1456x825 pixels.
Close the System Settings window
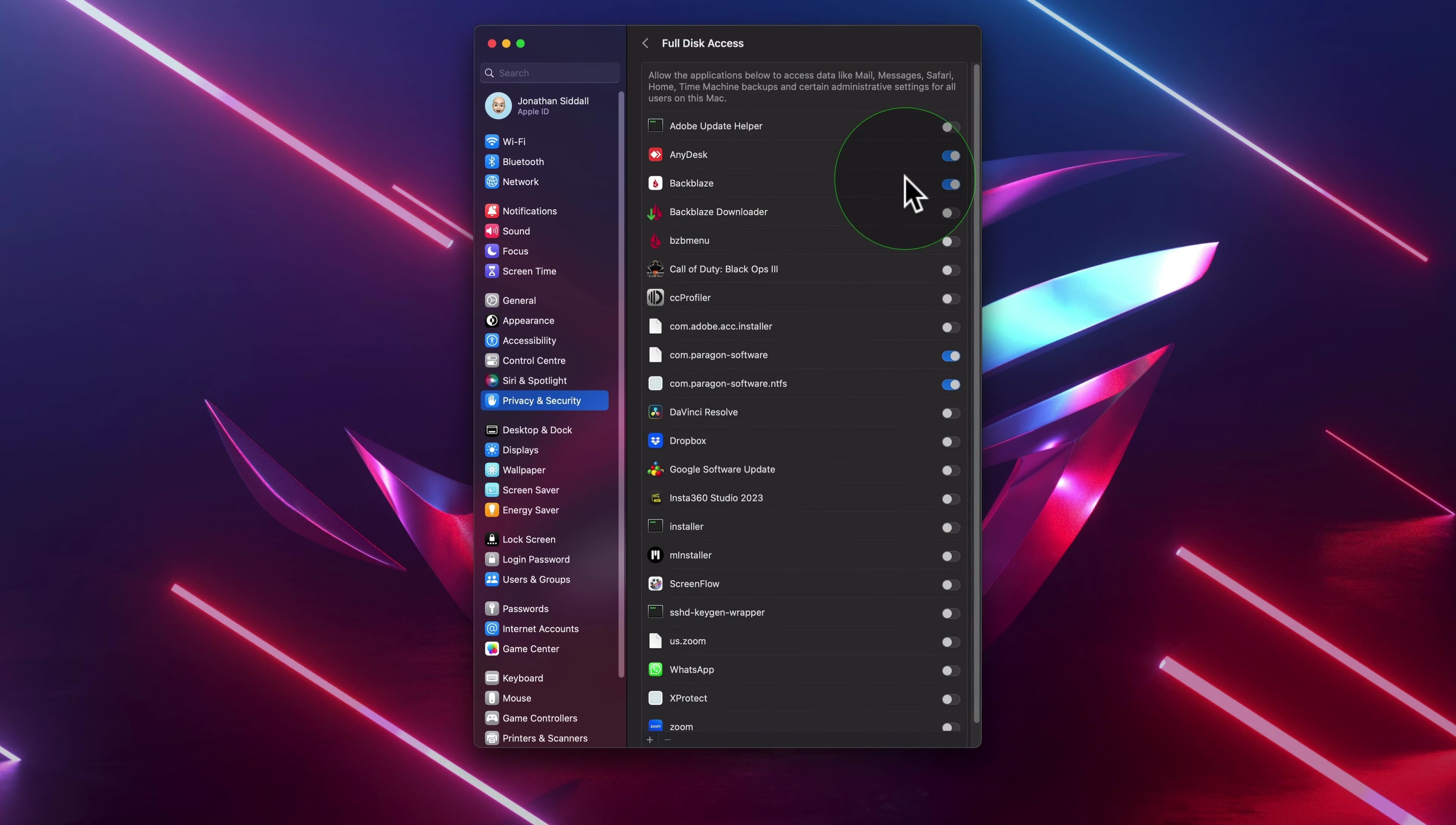492,44
